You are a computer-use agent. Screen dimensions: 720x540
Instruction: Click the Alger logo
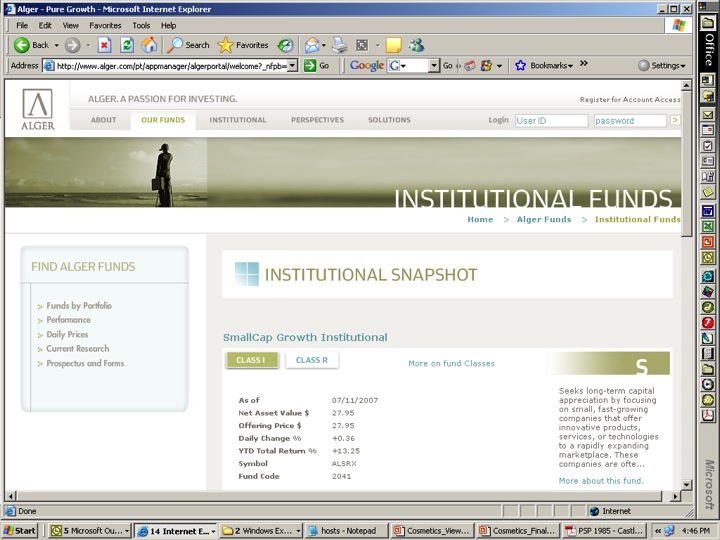point(38,109)
